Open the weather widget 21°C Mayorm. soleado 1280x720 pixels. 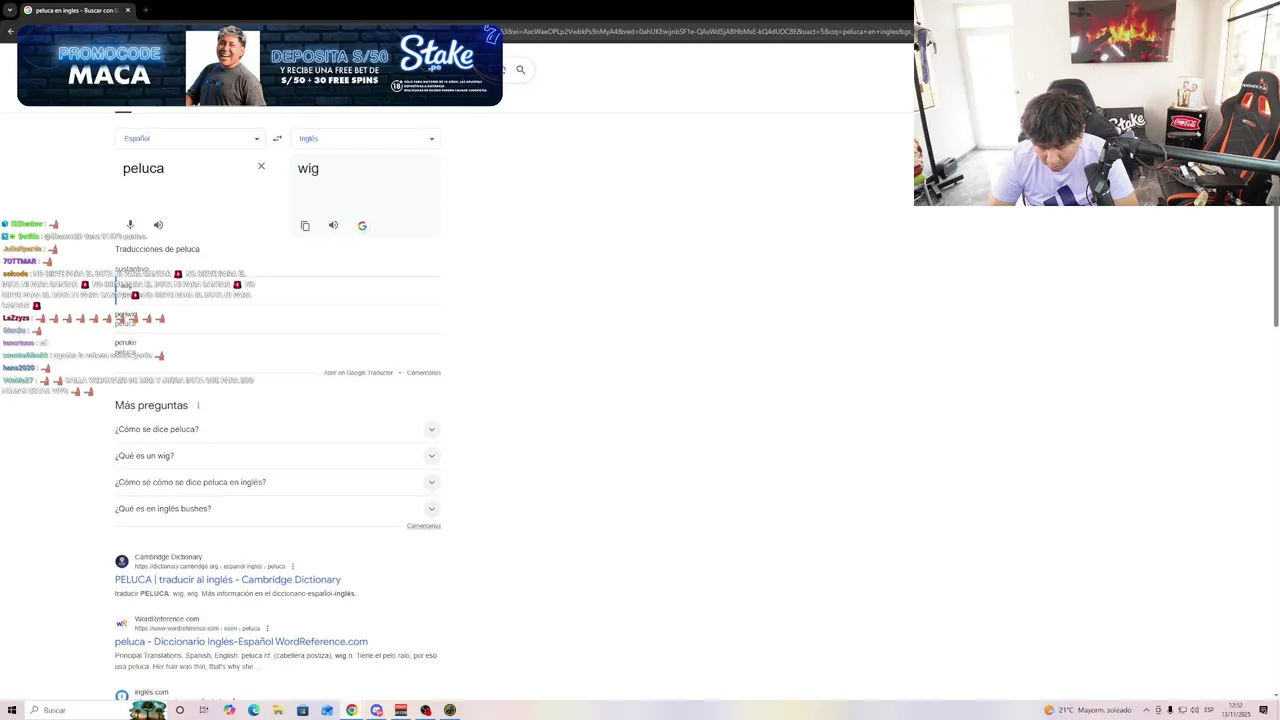tap(1088, 710)
